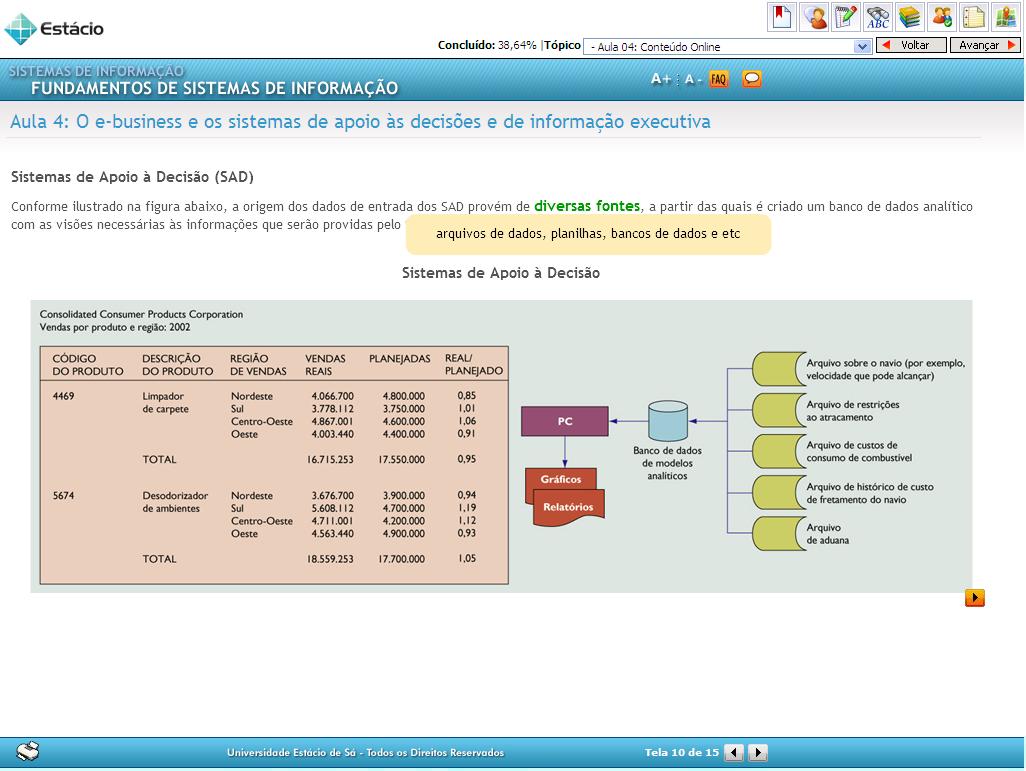Screen dimensions: 1026x771
Task: Open the stacked books library icon
Action: coord(910,17)
